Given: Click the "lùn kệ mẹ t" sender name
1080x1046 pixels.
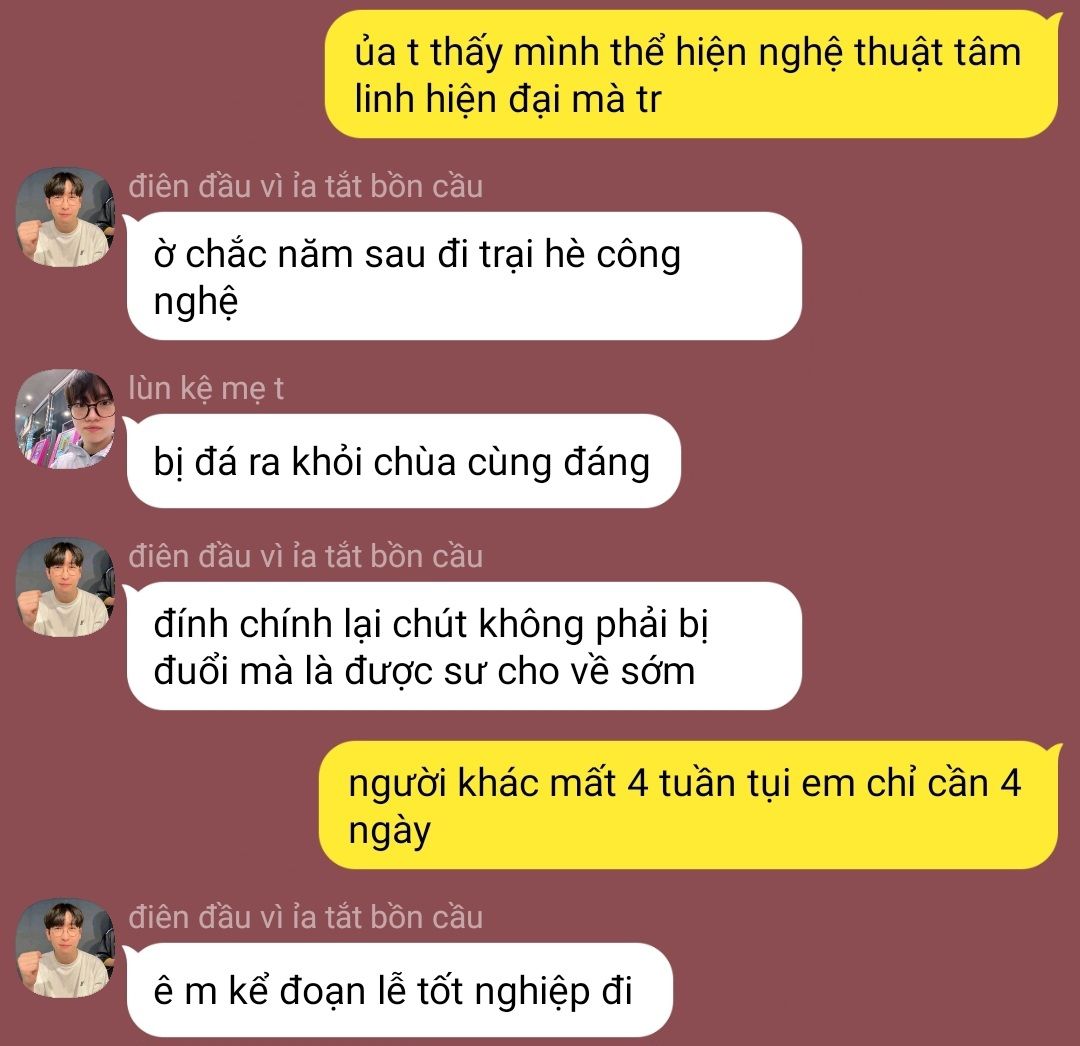Looking at the screenshot, I should 206,389.
